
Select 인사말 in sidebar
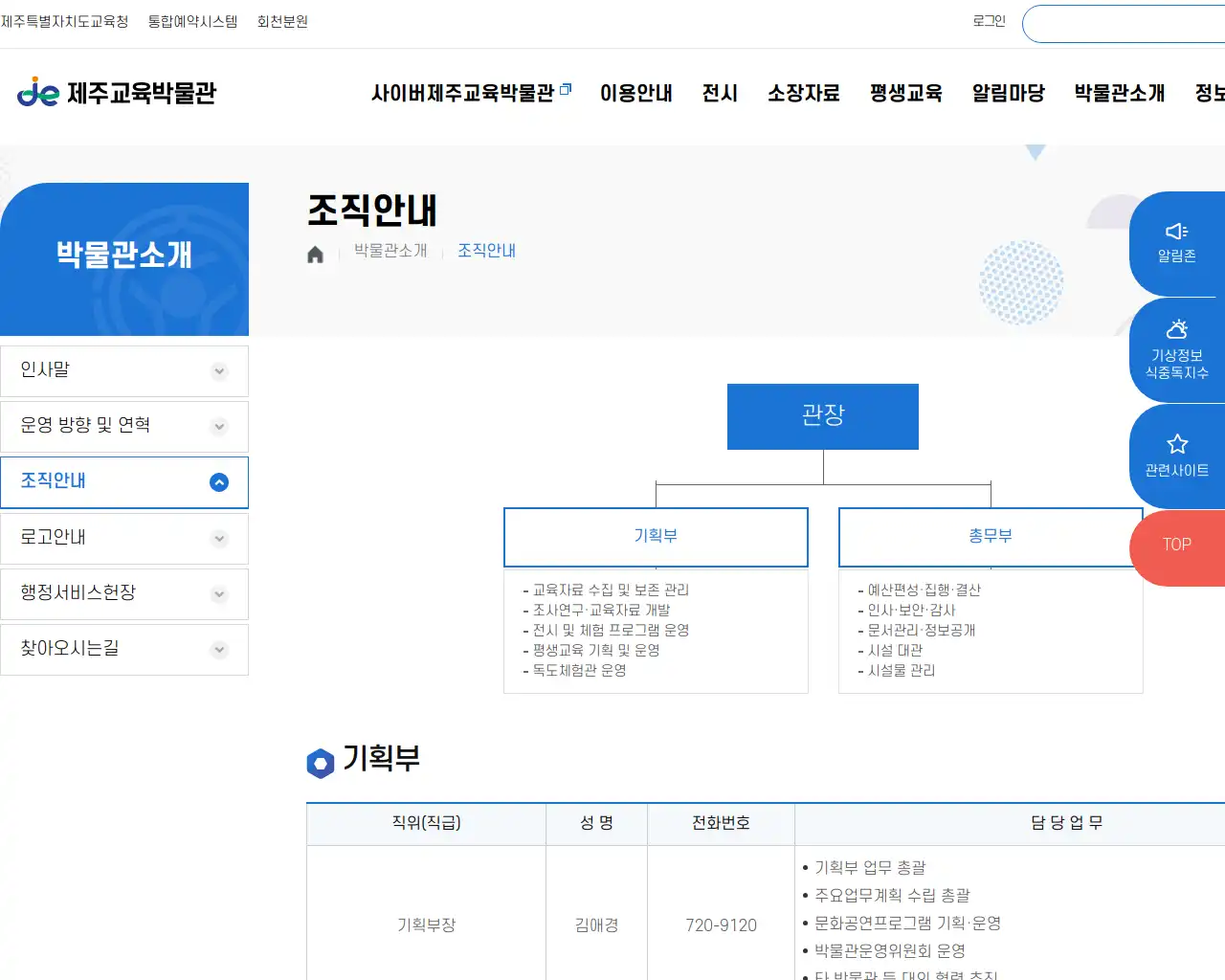coord(124,371)
